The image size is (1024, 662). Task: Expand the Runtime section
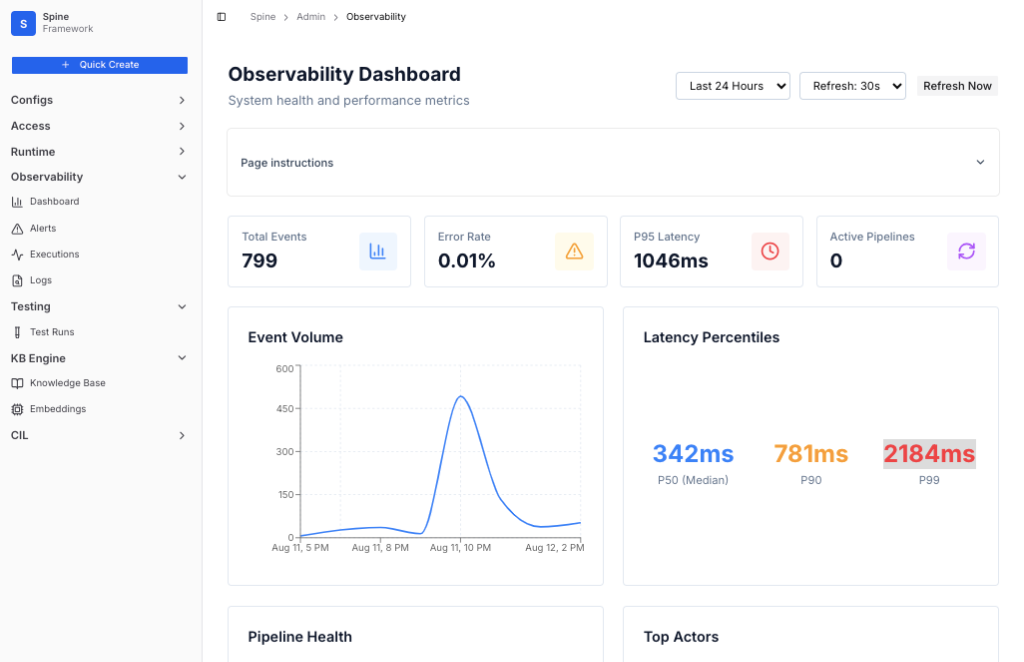click(x=99, y=151)
